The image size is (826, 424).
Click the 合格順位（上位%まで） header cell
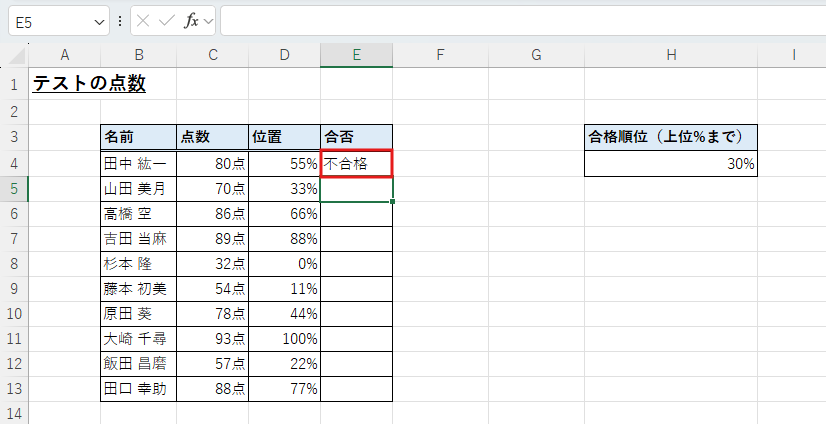(670, 137)
